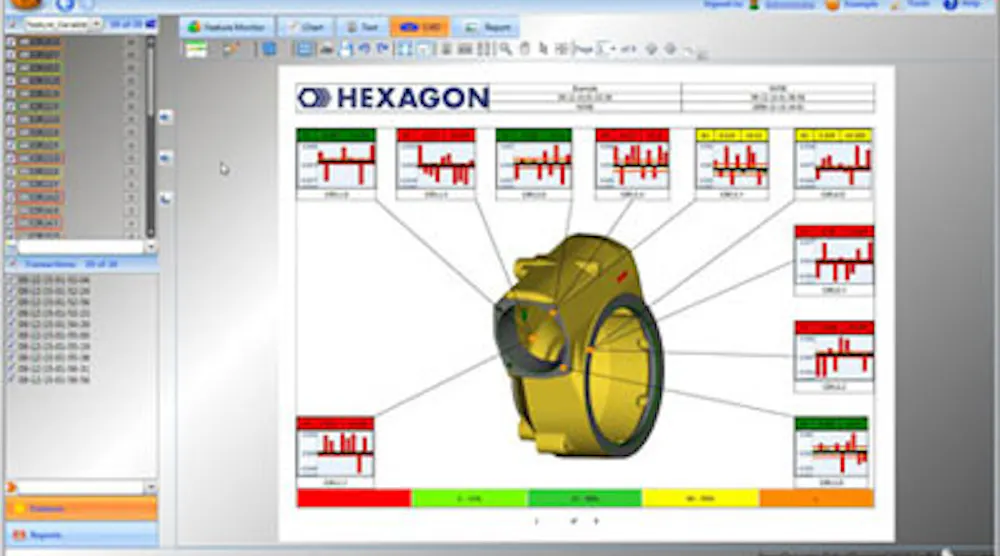Screen dimensions: 1000x556
Task: Click the yellow legend color block
Action: coord(700,498)
